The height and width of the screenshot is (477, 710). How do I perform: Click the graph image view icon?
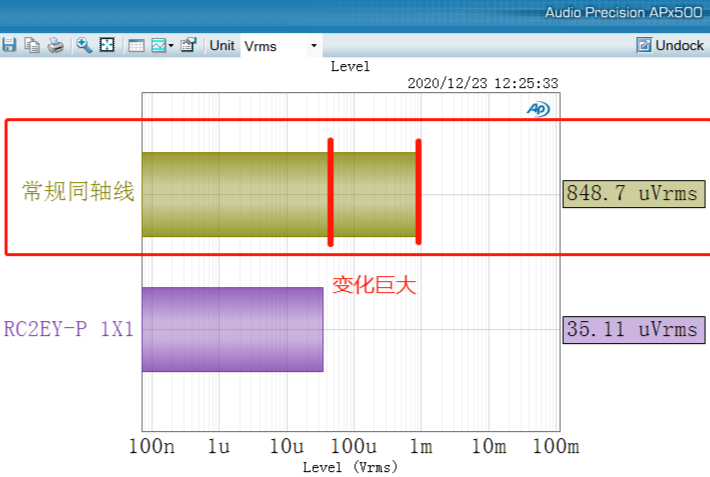[x=158, y=45]
